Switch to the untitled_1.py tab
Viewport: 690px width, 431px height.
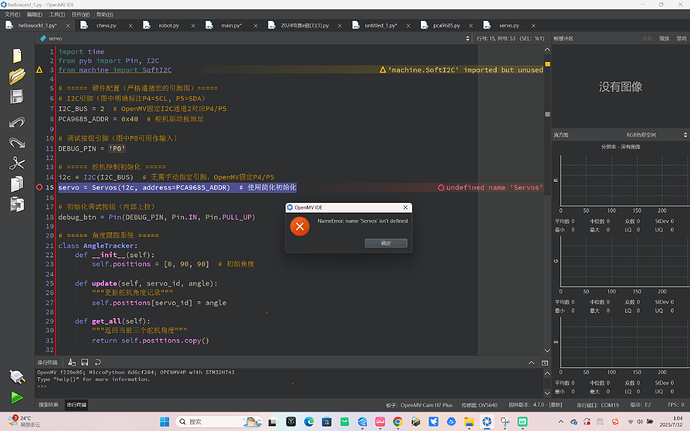[381, 26]
